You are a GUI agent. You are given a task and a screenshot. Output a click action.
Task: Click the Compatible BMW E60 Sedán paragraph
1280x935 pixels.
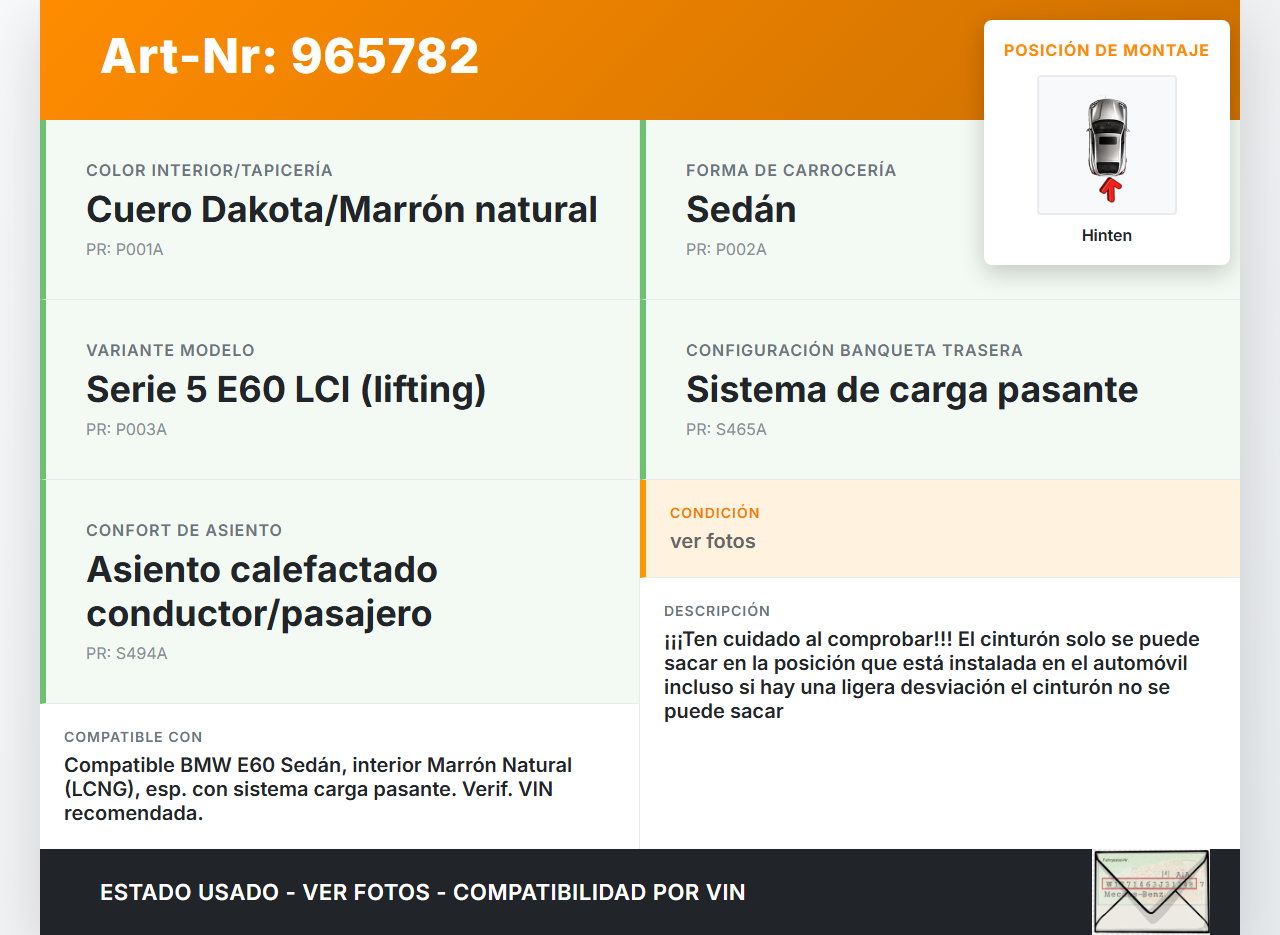point(318,789)
